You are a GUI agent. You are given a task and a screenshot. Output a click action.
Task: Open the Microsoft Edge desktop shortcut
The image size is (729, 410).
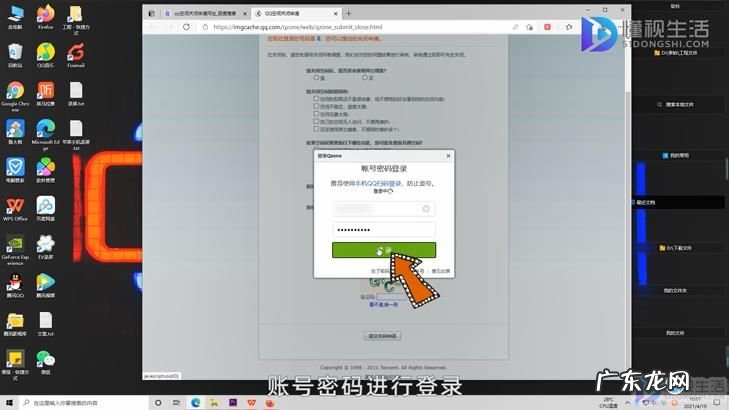pos(45,135)
